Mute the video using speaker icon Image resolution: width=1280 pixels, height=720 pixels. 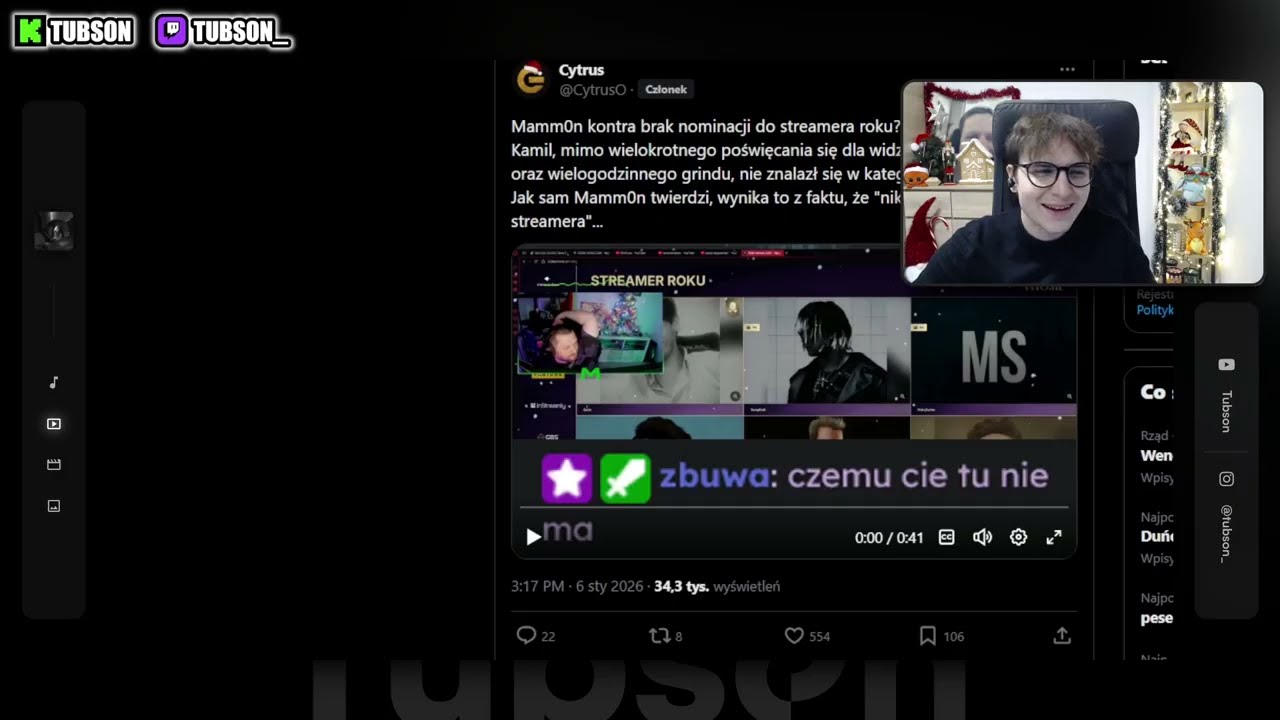tap(983, 537)
